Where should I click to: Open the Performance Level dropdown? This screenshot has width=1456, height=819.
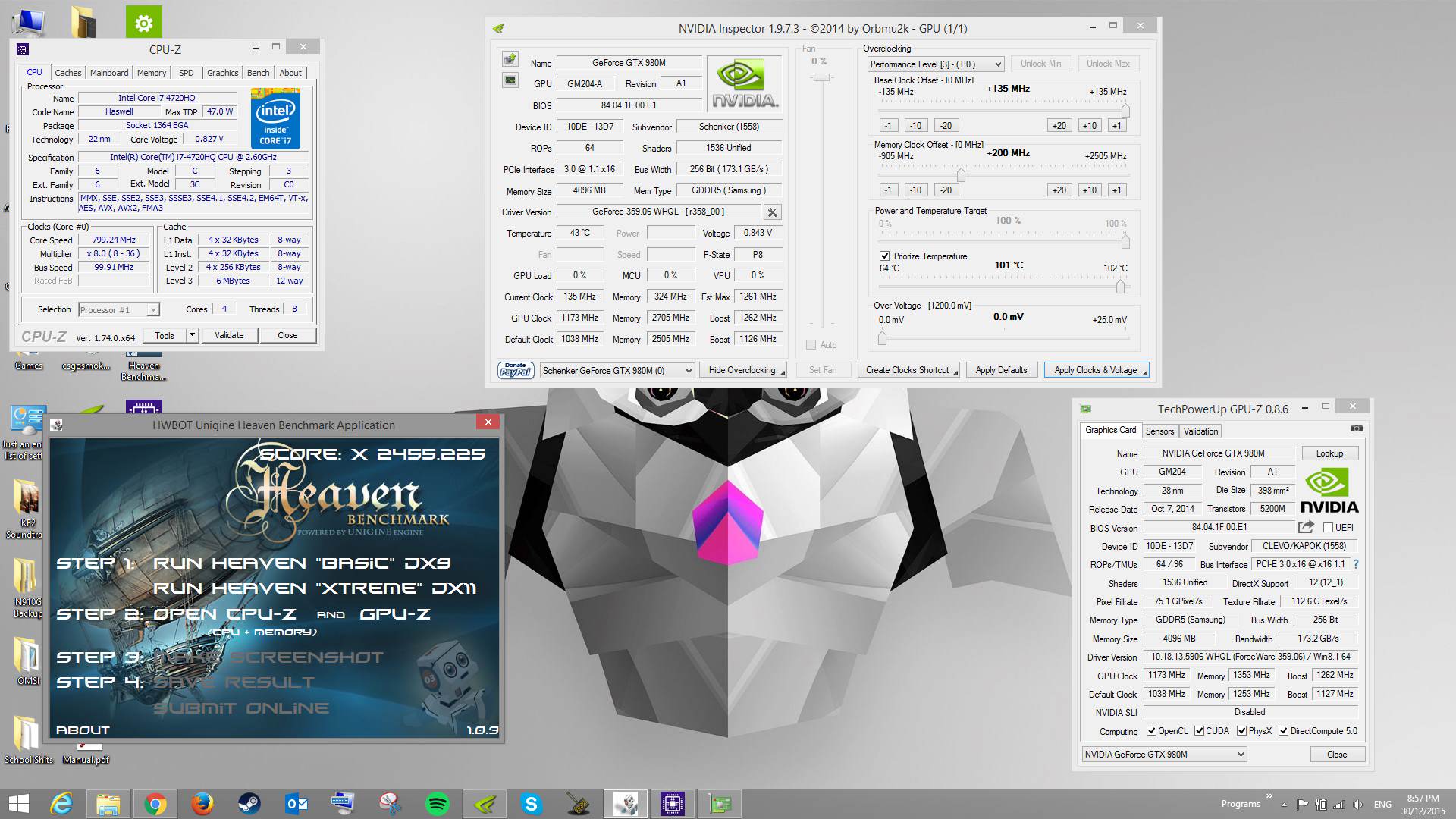[x=936, y=64]
